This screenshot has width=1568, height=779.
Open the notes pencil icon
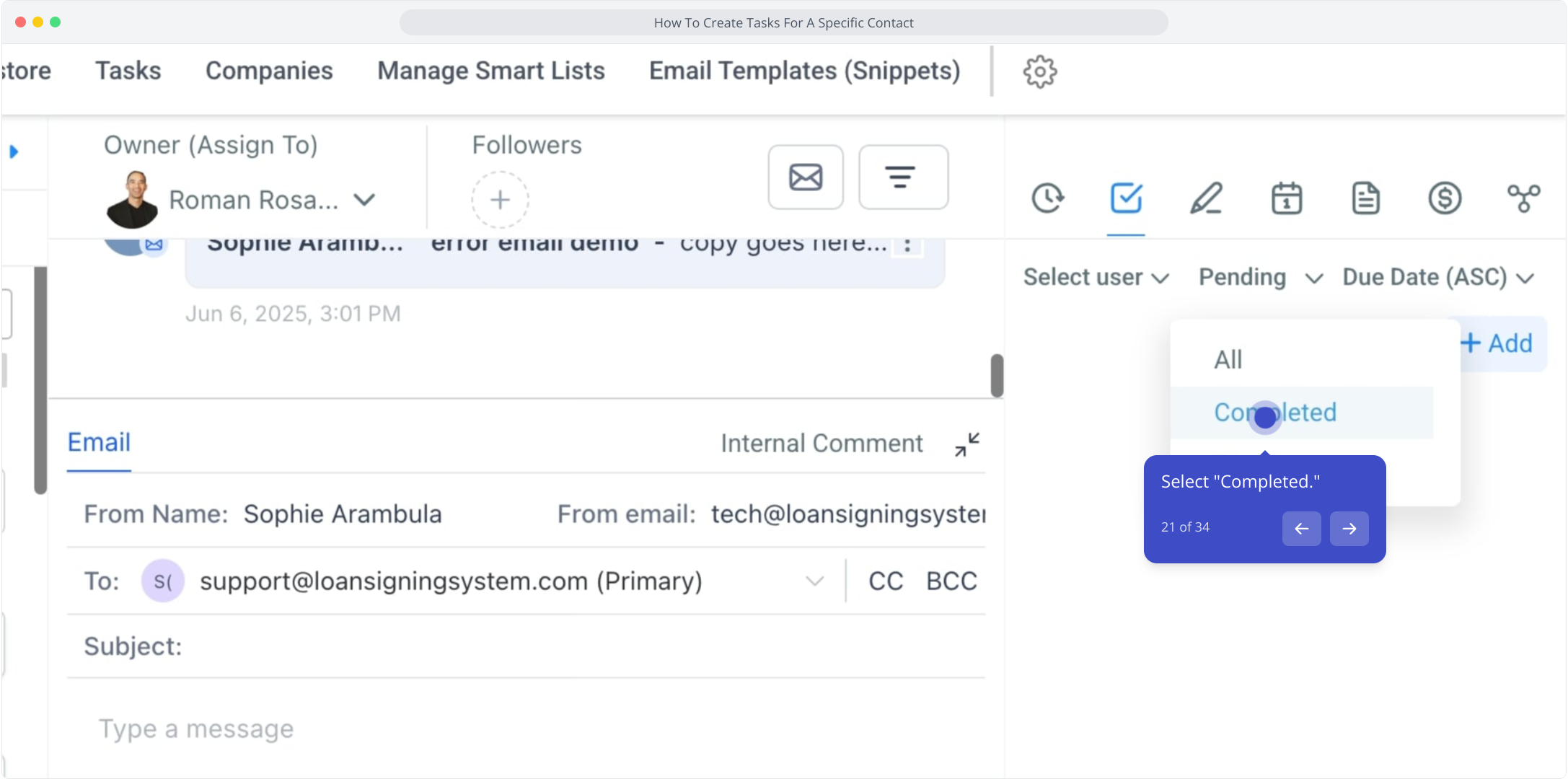pyautogui.click(x=1206, y=198)
